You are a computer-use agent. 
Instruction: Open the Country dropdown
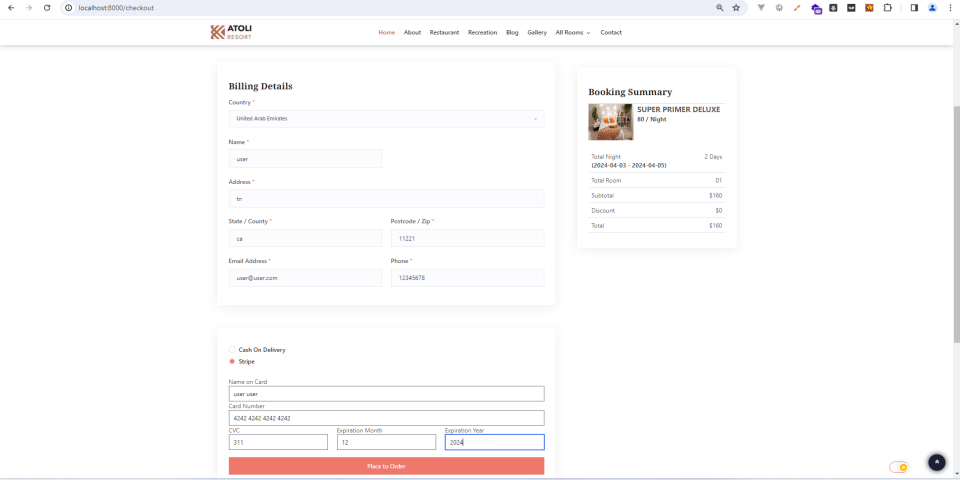click(386, 119)
